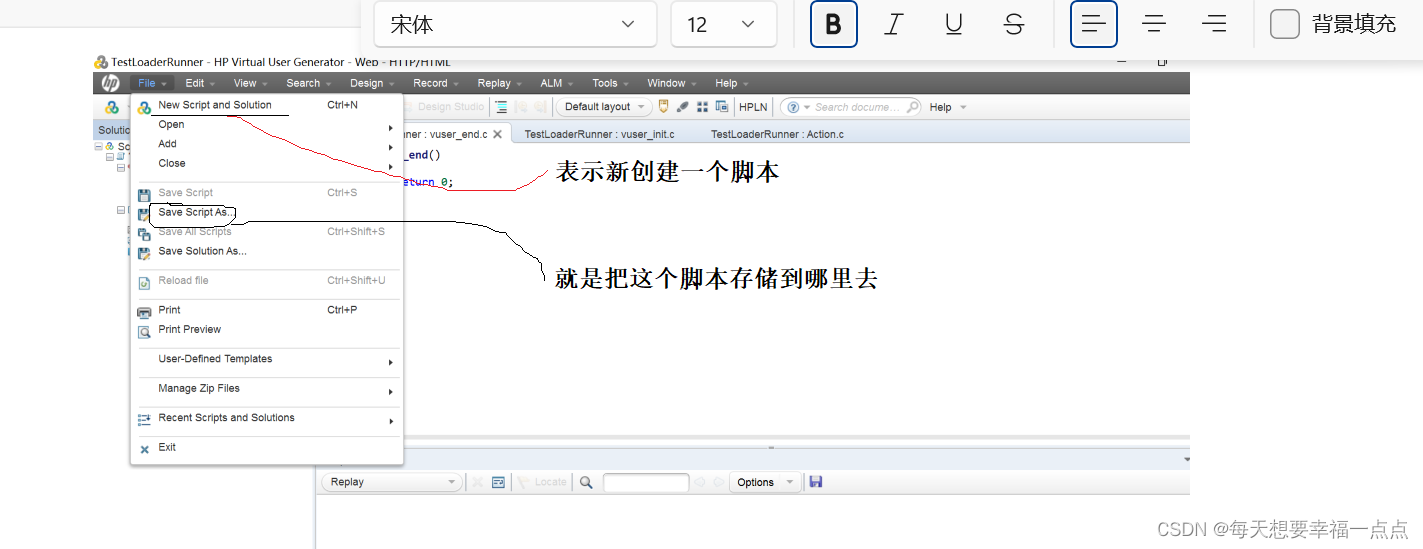Click the Recent Scripts list icon

click(x=144, y=419)
